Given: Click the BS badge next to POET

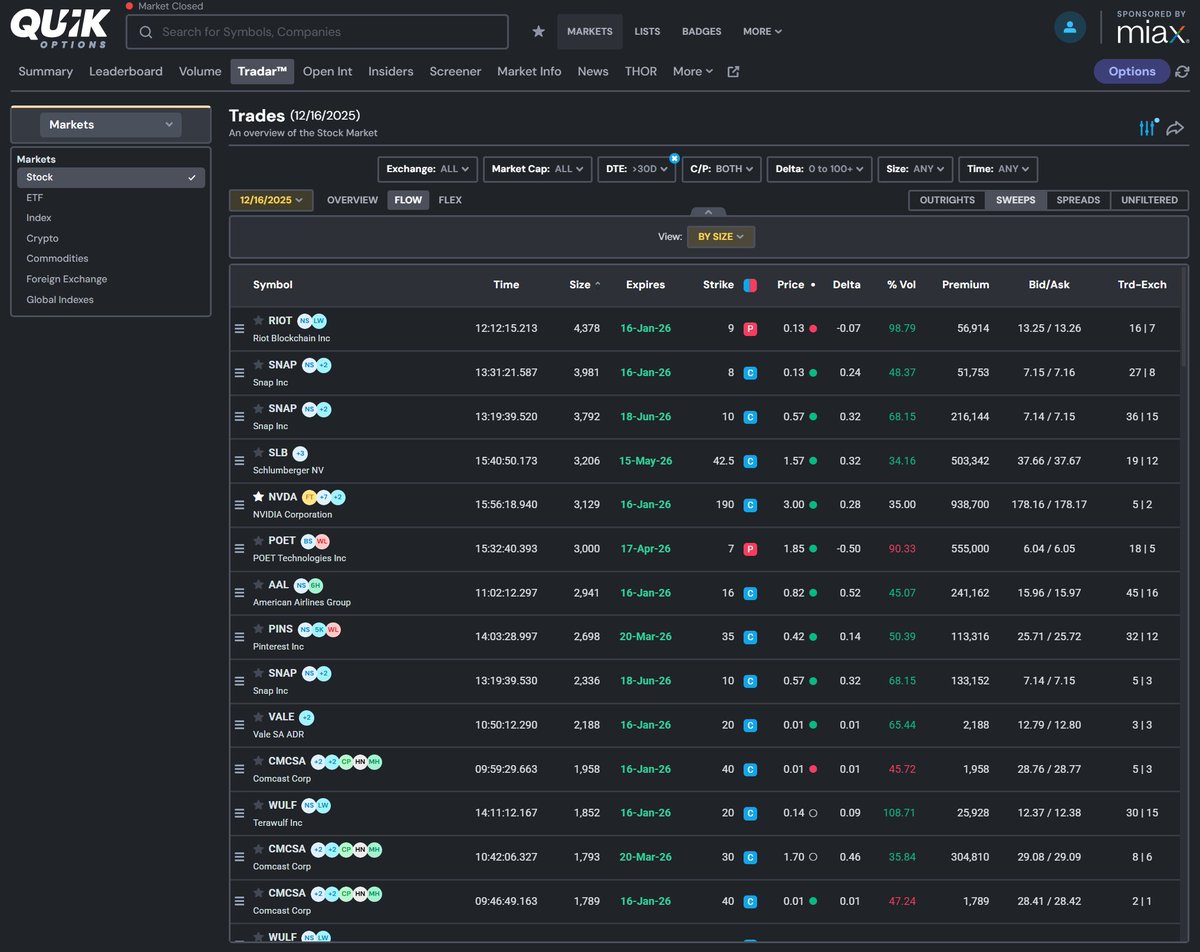Looking at the screenshot, I should [x=308, y=541].
